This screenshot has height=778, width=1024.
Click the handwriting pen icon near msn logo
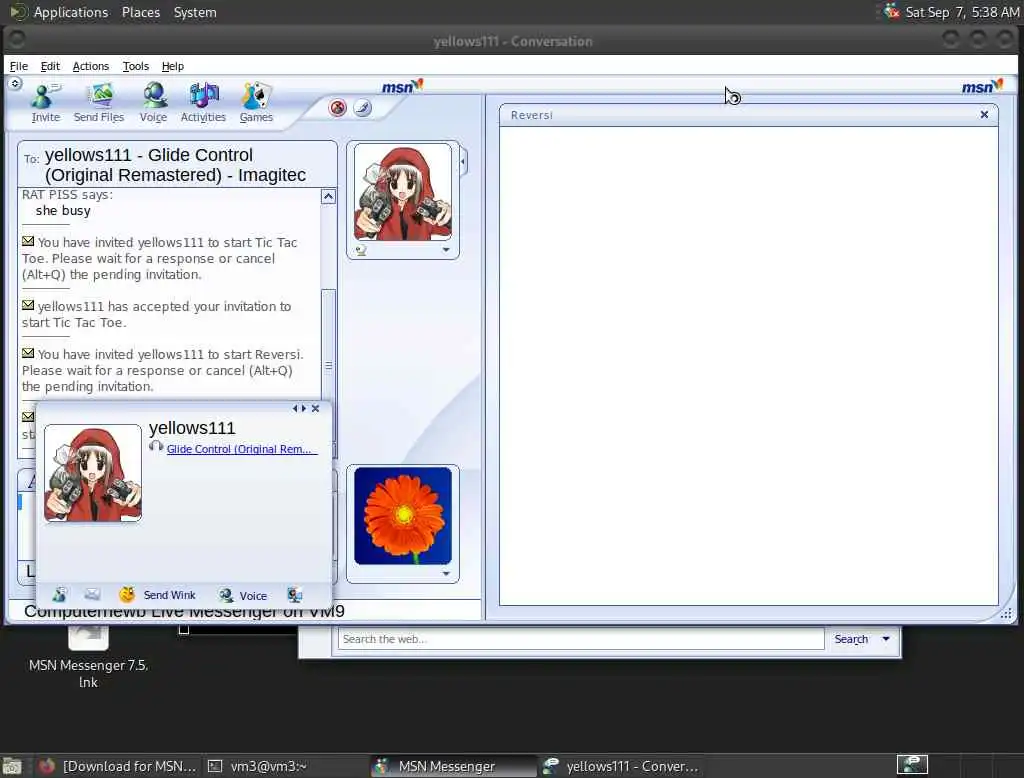tap(362, 108)
